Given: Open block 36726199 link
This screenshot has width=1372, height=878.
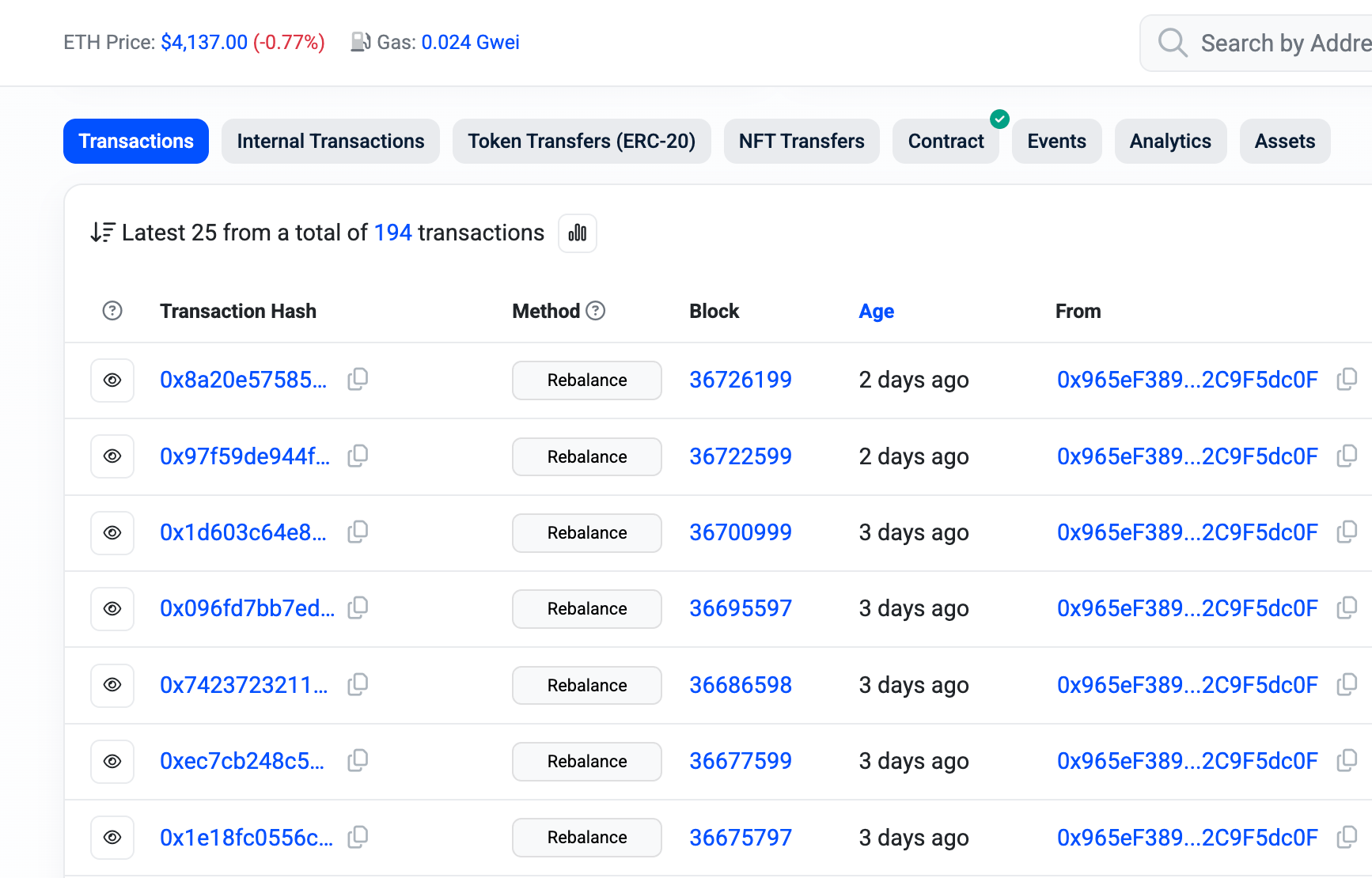Looking at the screenshot, I should [x=740, y=380].
